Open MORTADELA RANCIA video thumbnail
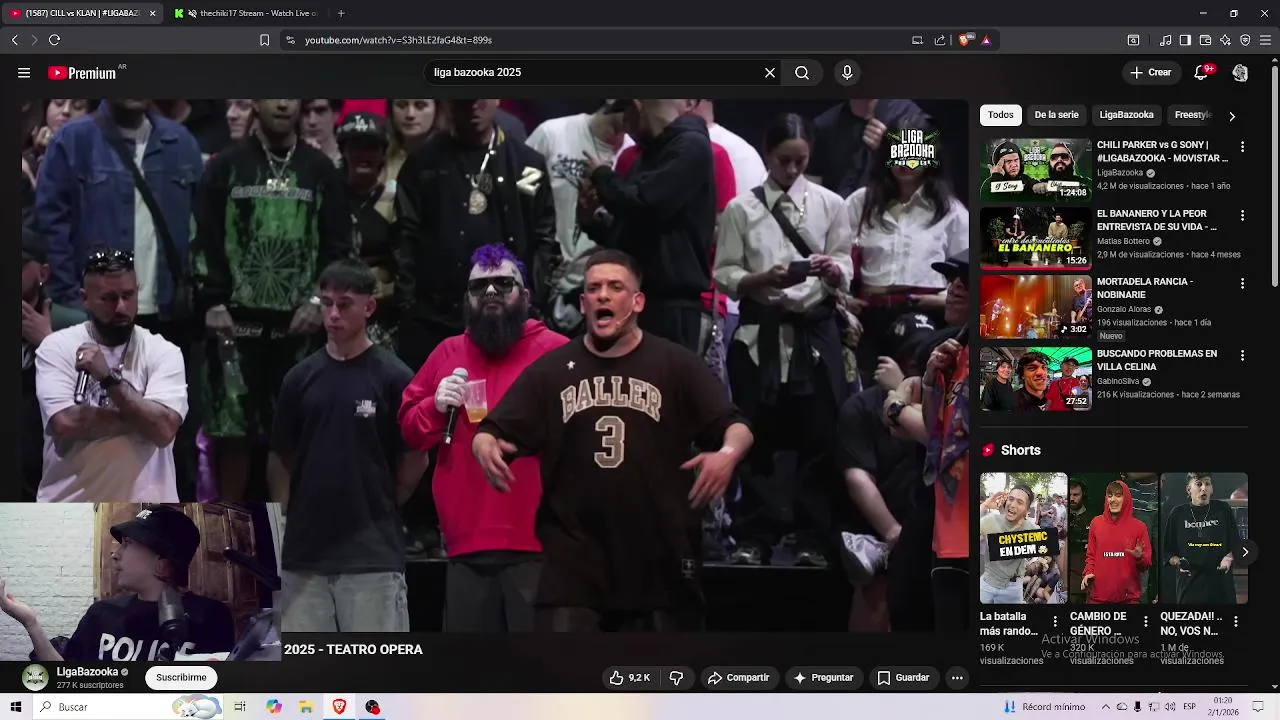This screenshot has width=1280, height=720. pos(1035,306)
